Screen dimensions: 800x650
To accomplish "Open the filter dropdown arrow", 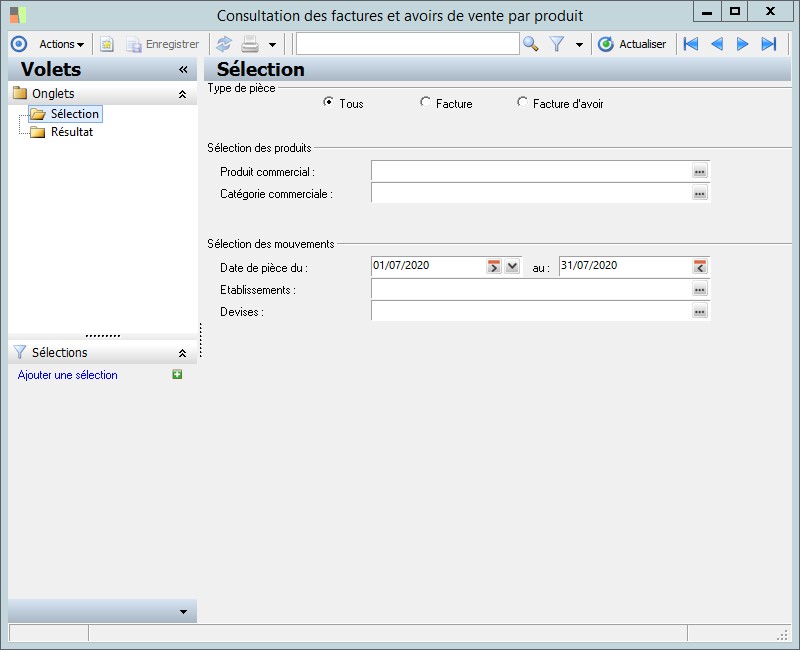I will [x=579, y=45].
